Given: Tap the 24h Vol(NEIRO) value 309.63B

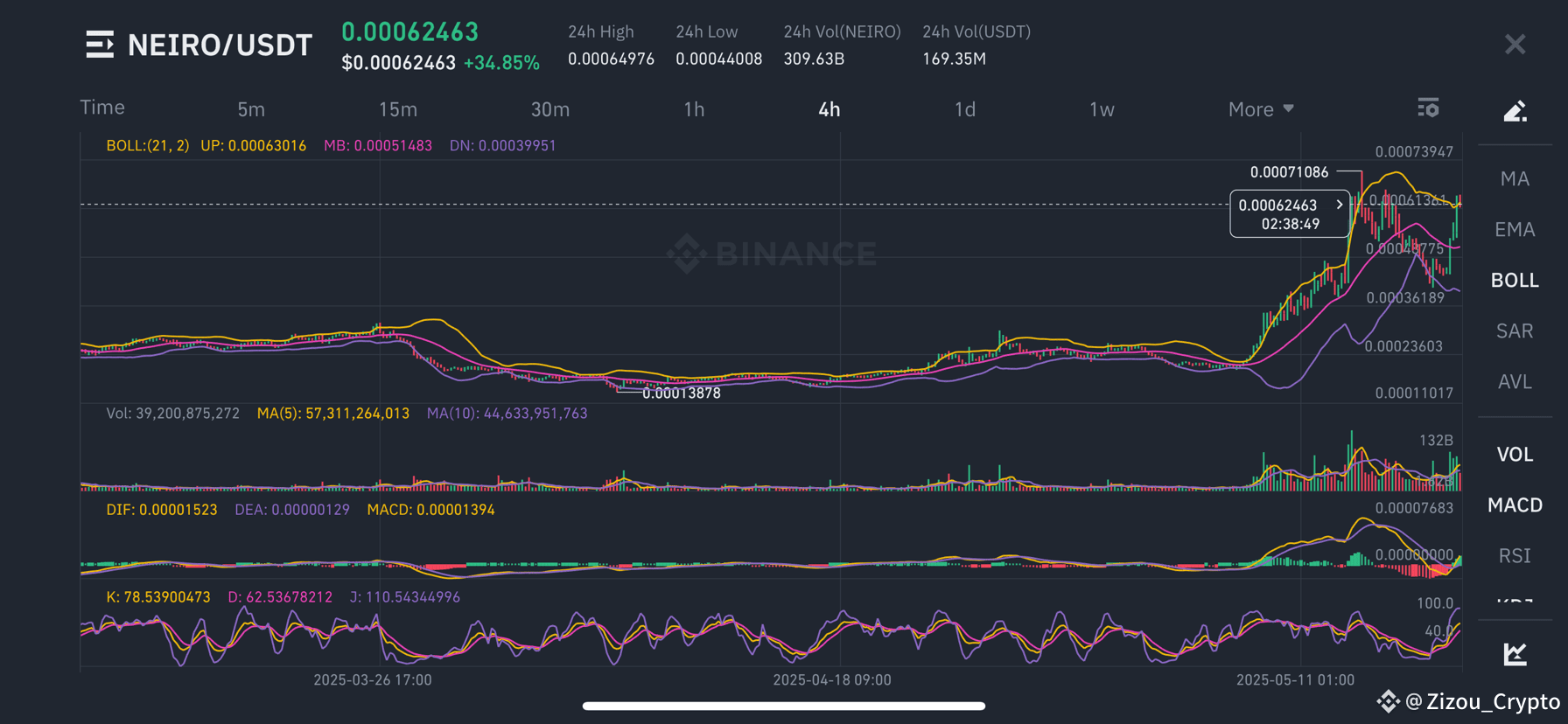Looking at the screenshot, I should pos(814,59).
